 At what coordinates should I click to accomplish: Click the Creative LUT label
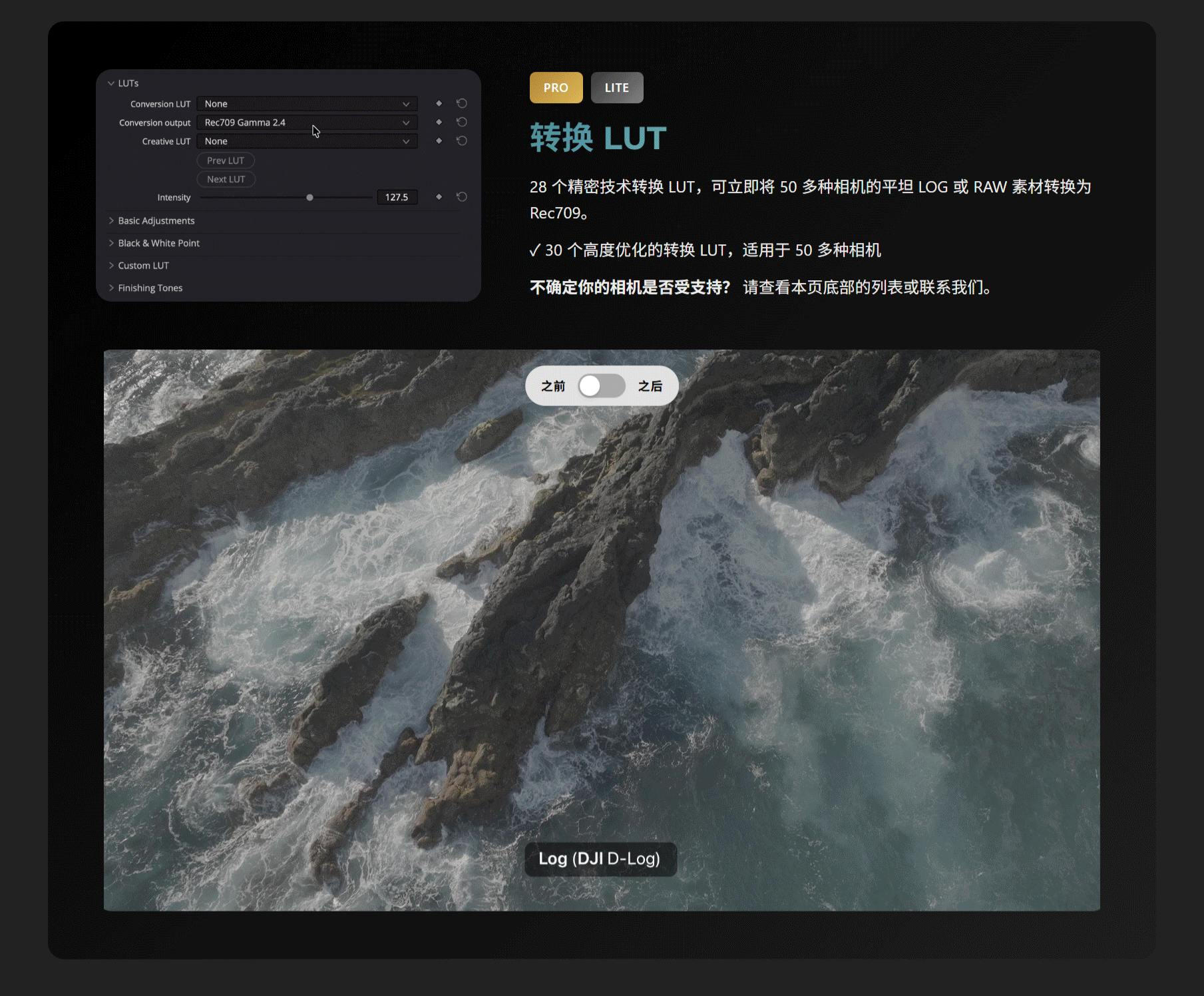[166, 141]
